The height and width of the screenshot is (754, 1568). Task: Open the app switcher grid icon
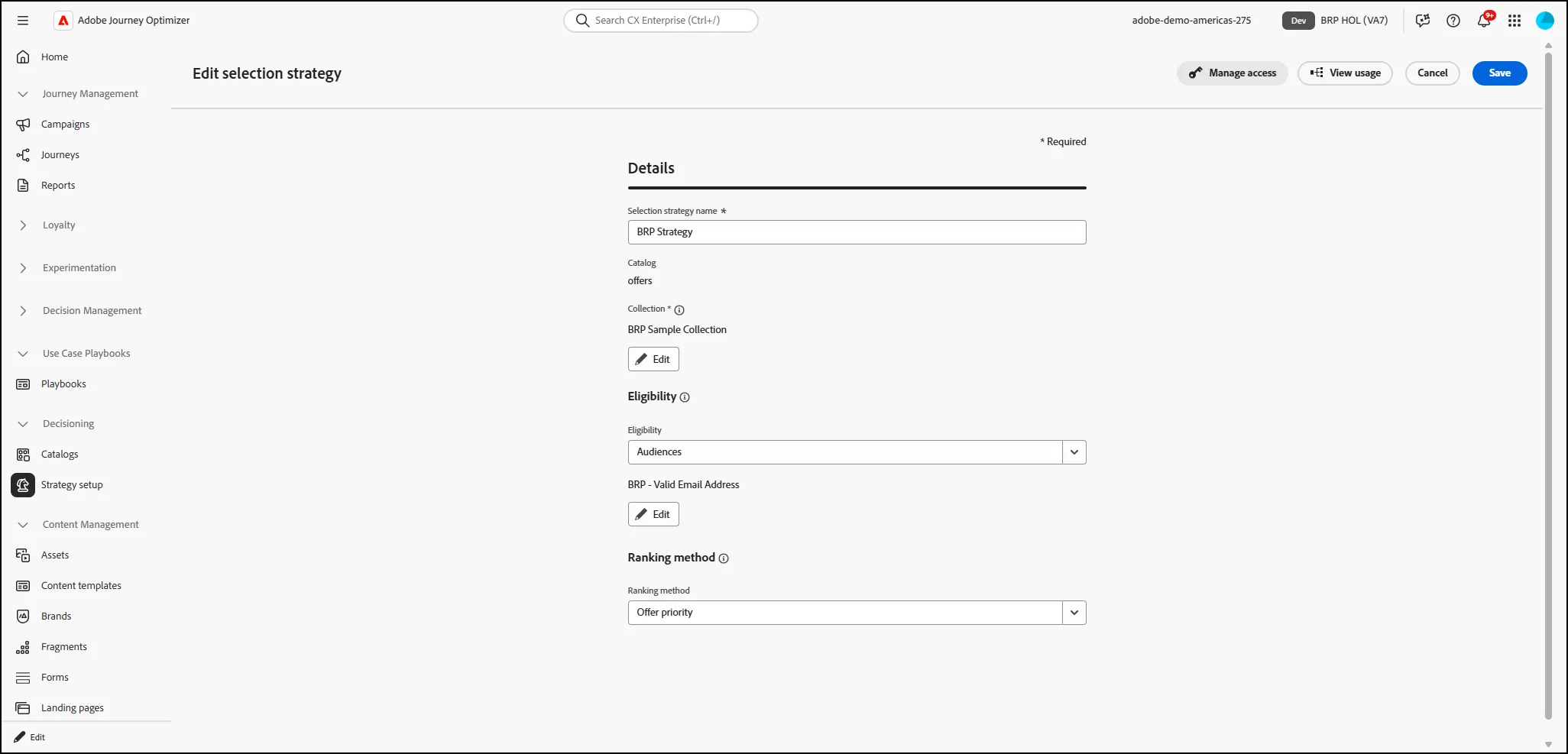click(x=1515, y=21)
